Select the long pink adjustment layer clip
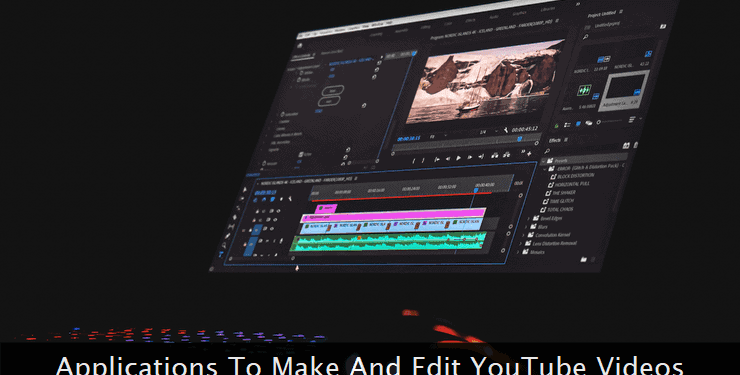Screen dimensions: 740x375 [394, 215]
